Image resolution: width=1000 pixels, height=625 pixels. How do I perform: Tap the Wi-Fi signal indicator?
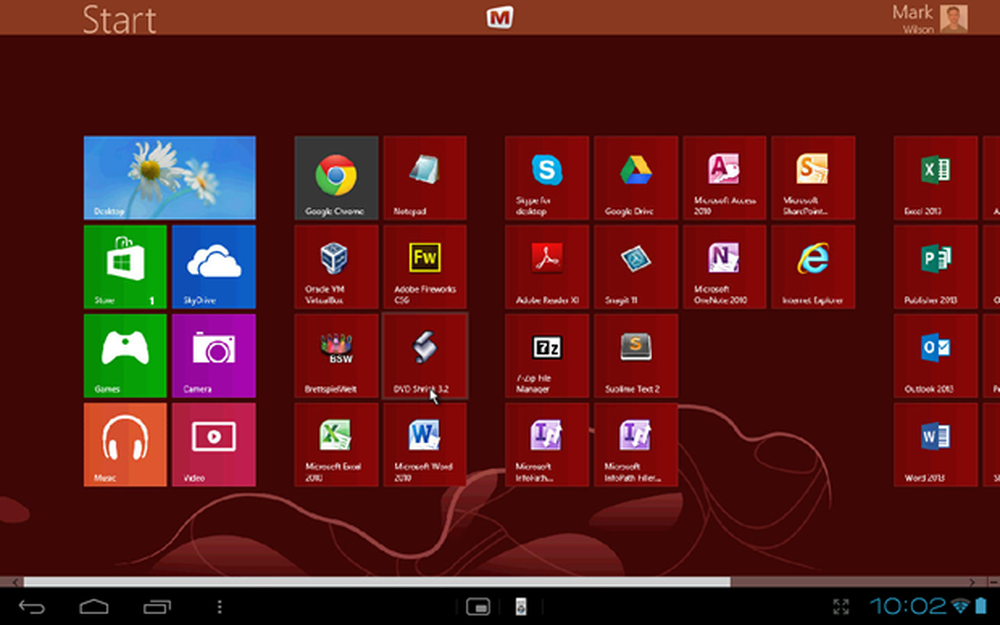(x=960, y=605)
